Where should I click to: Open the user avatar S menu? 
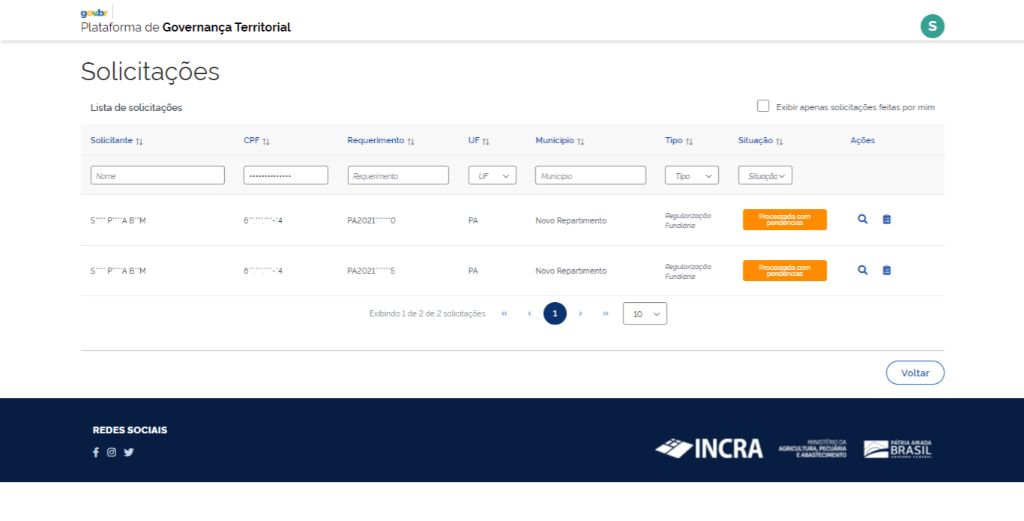click(x=932, y=27)
